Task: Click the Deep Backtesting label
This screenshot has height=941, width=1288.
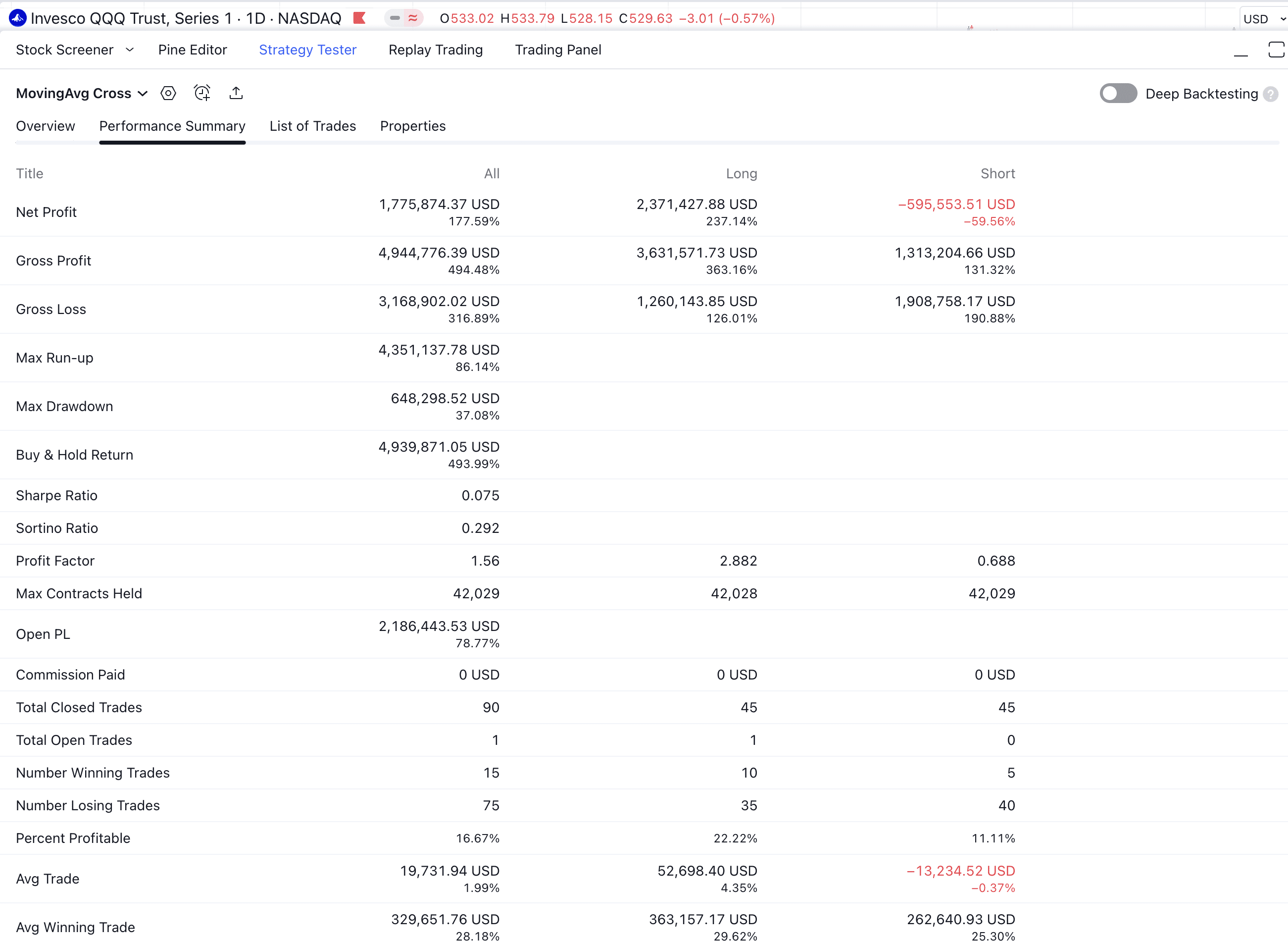Action: [x=1201, y=94]
